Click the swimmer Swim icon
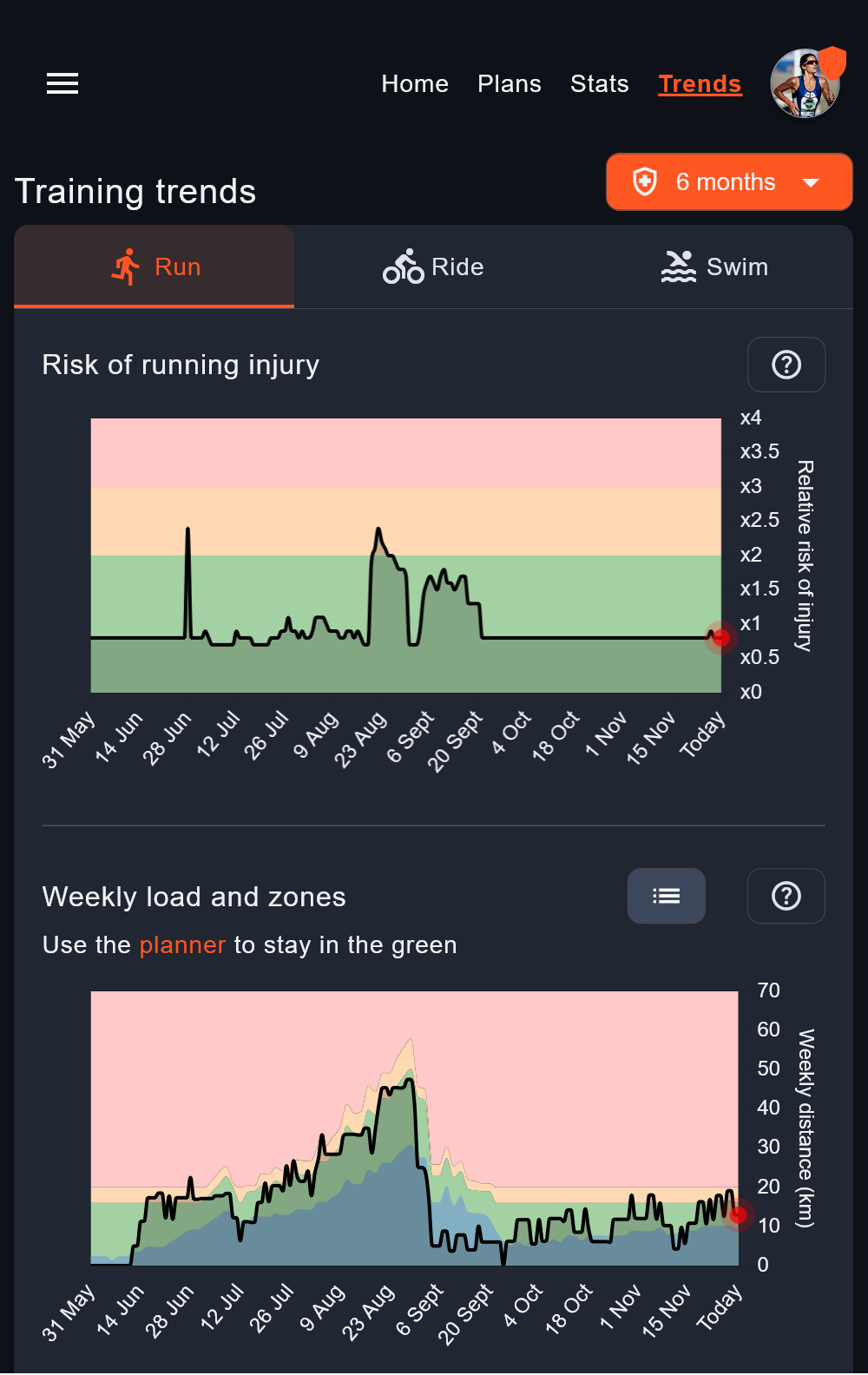Viewport: 868px width, 1375px height. tap(679, 267)
